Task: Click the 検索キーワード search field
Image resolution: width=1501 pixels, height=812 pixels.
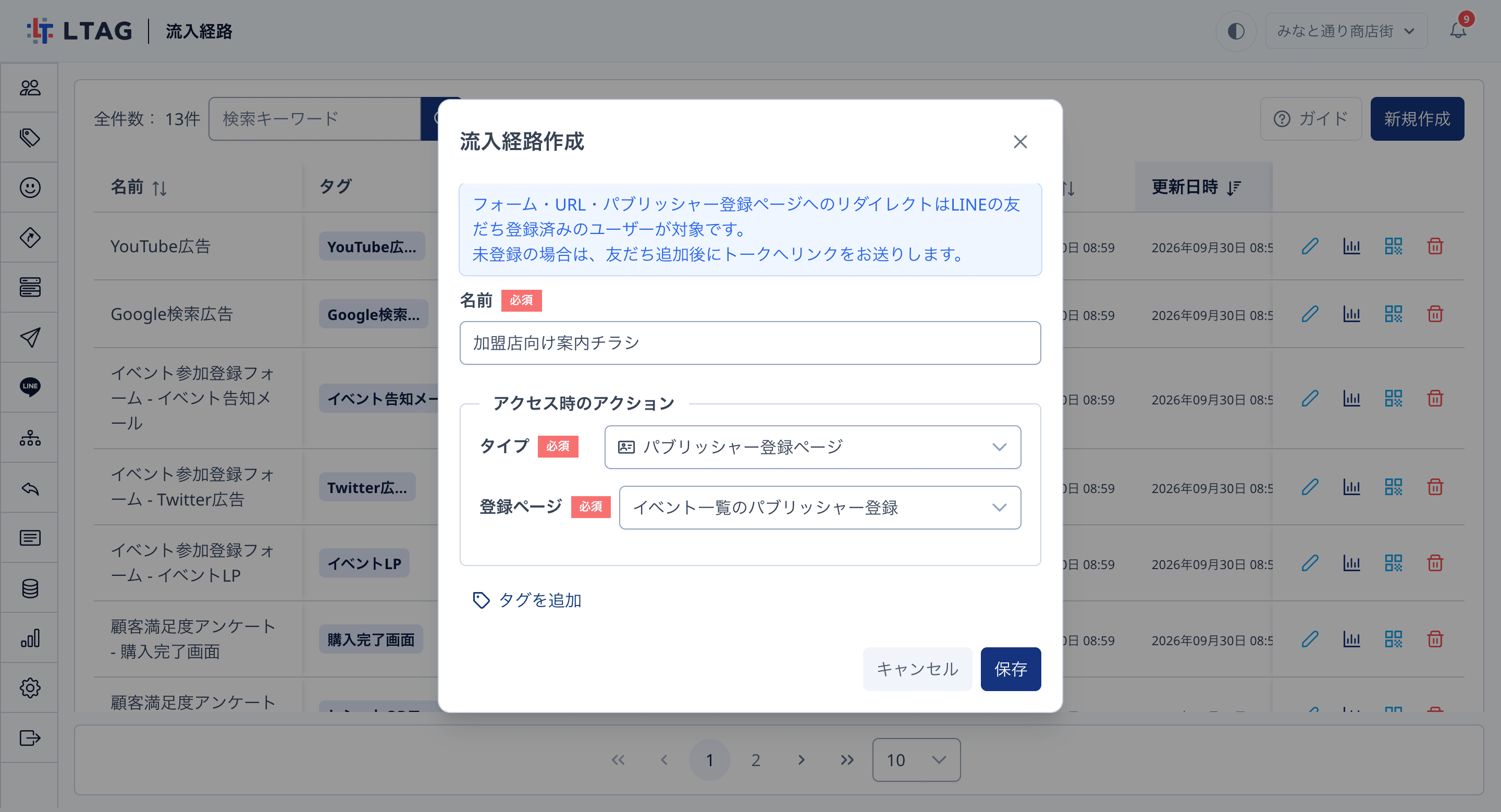Action: pyautogui.click(x=315, y=119)
